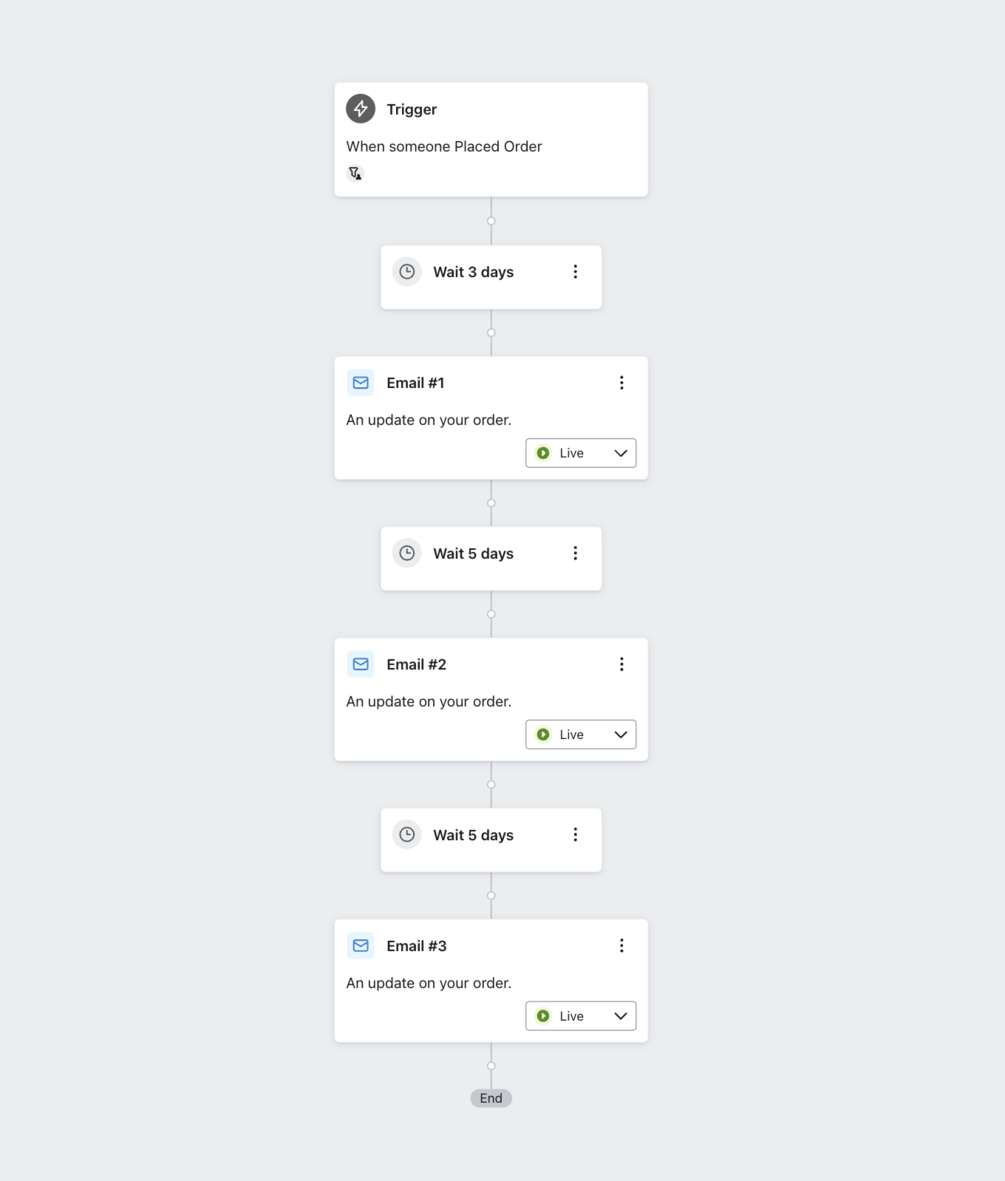This screenshot has height=1181, width=1005.
Task: Open the first Wait 5 days options menu
Action: click(x=575, y=553)
